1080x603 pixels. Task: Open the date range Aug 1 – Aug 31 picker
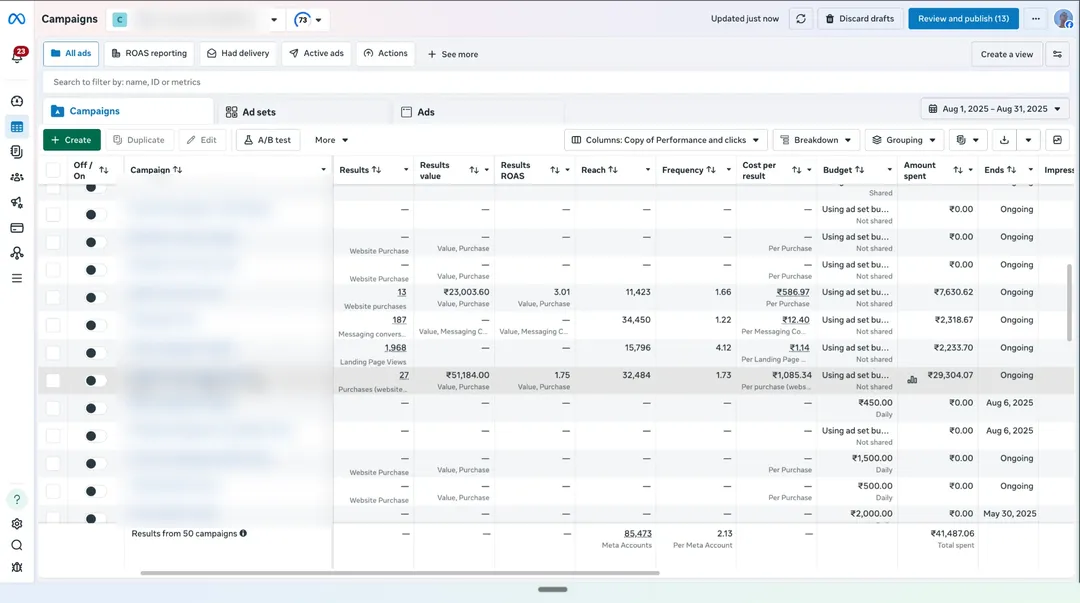pyautogui.click(x=995, y=109)
